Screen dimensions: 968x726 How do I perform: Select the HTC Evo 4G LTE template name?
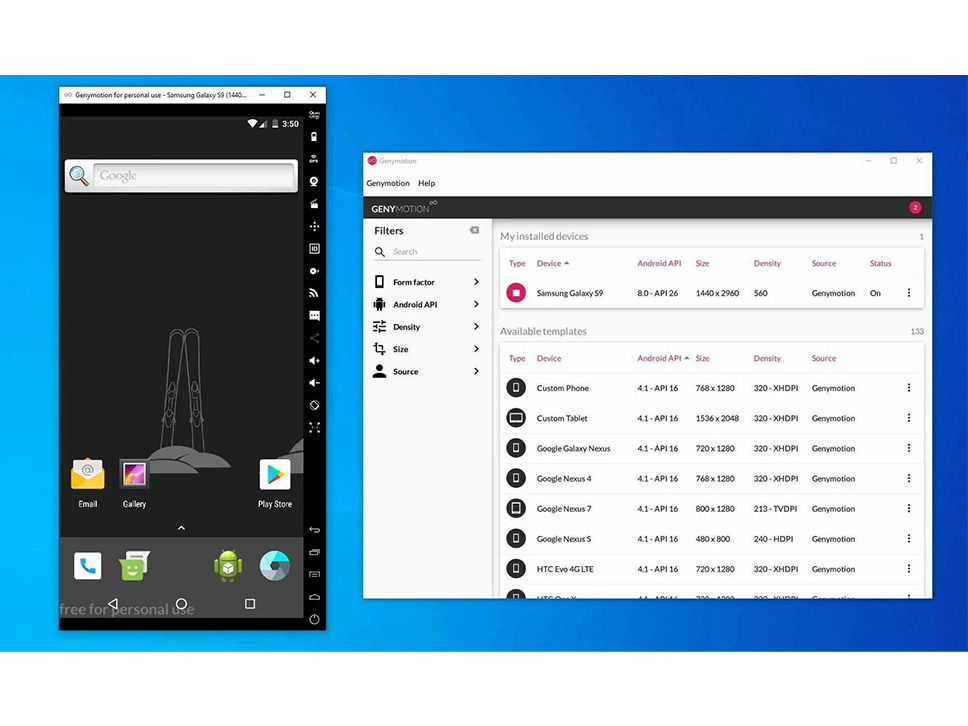pos(565,569)
